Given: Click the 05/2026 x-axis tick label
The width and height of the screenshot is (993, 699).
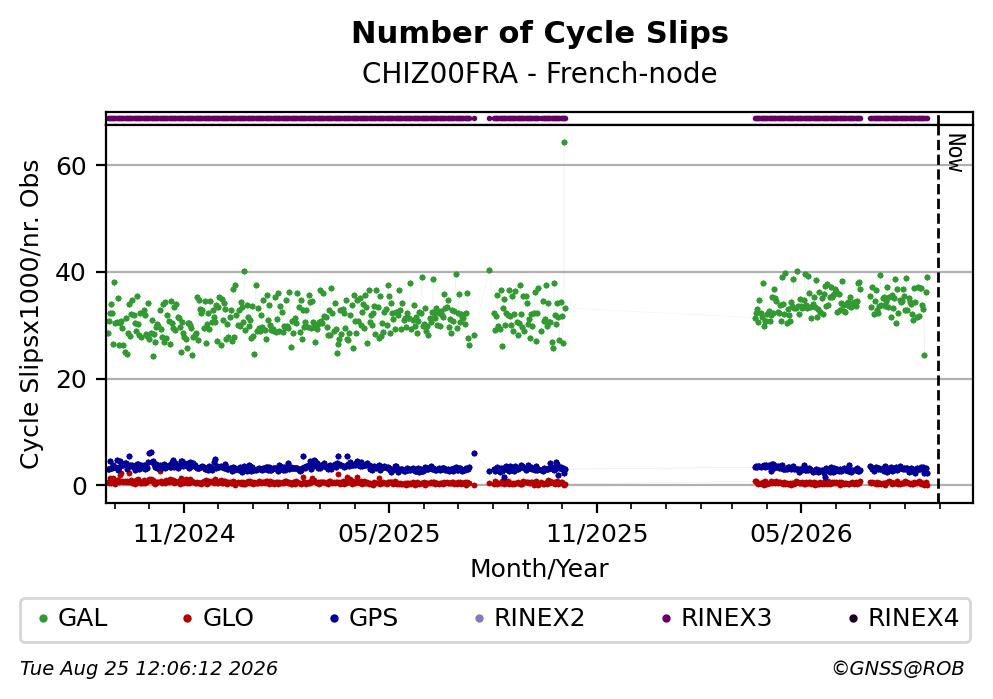Looking at the screenshot, I should click(x=801, y=534).
